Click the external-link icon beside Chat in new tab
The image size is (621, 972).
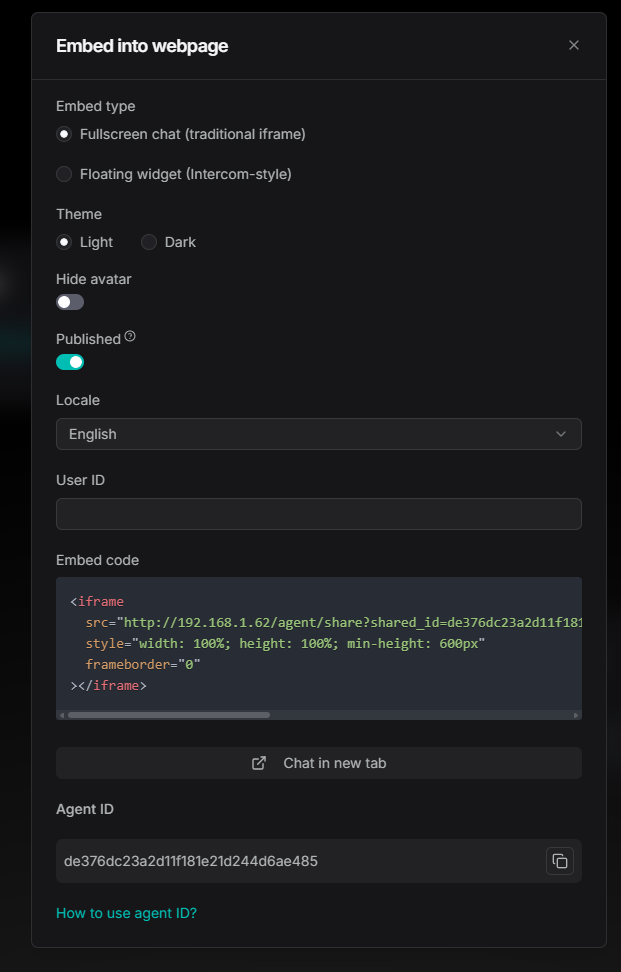[x=259, y=763]
